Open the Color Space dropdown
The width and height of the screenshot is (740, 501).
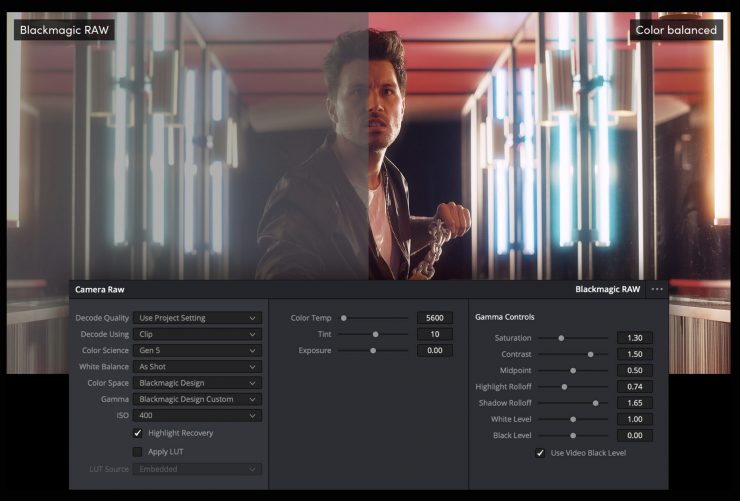(198, 383)
